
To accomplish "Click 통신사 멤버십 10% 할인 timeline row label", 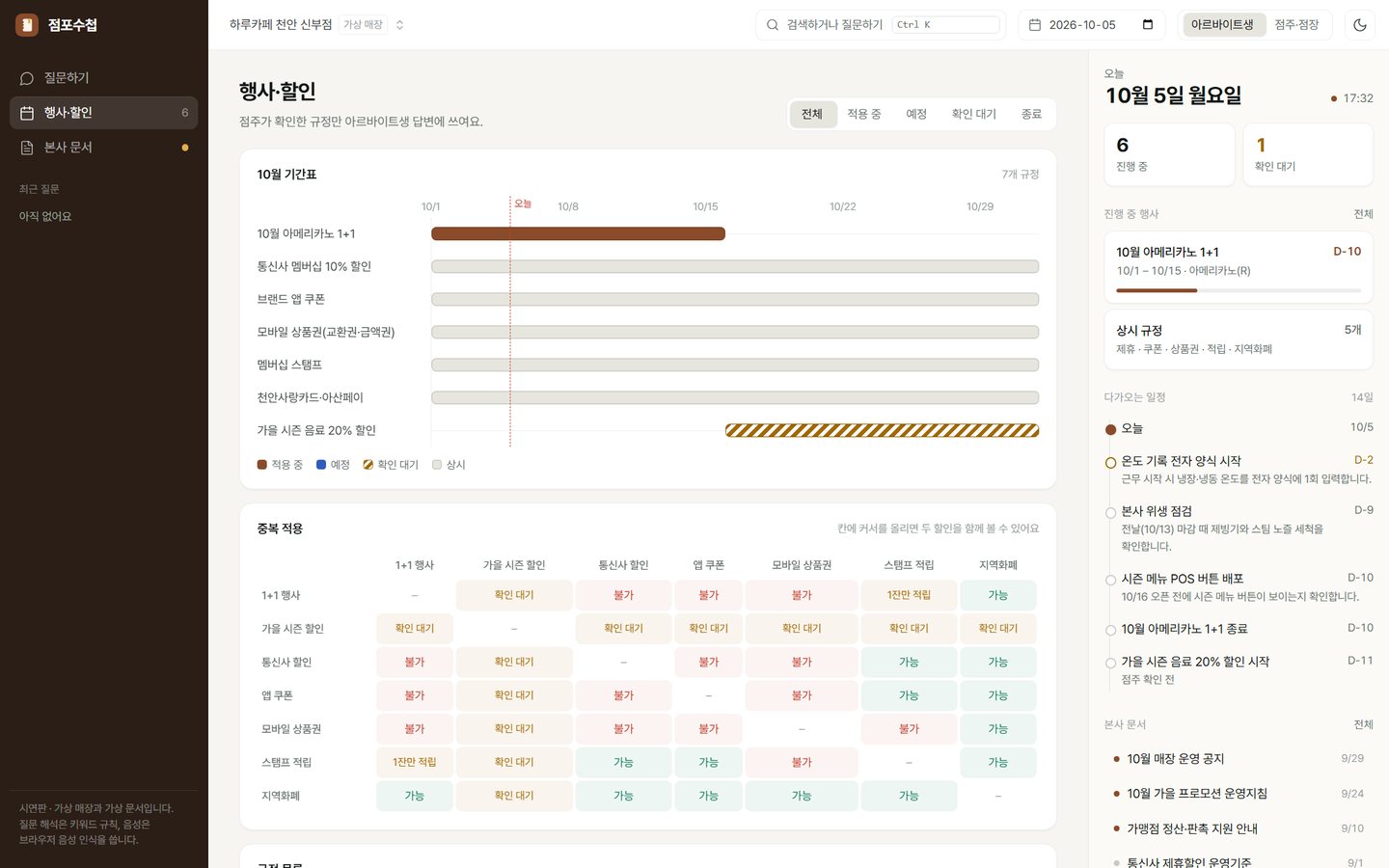I will (314, 266).
